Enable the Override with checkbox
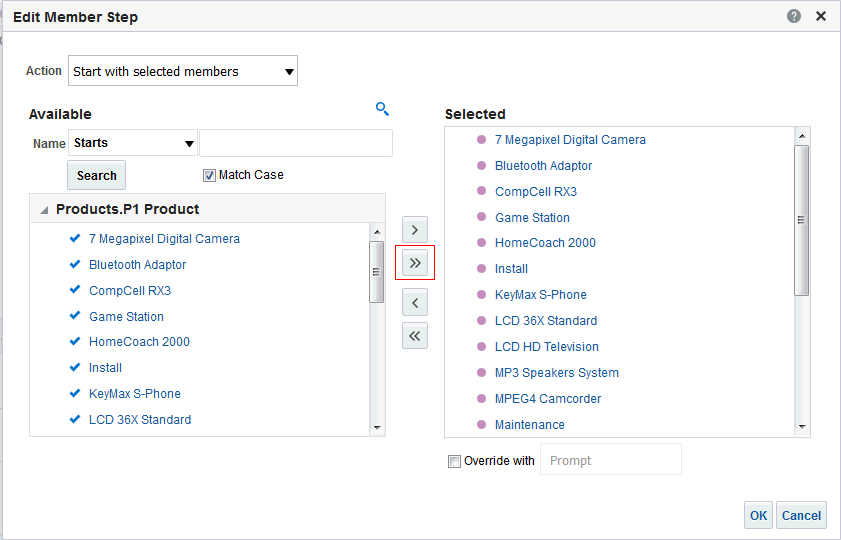The width and height of the screenshot is (841, 540). pyautogui.click(x=455, y=461)
